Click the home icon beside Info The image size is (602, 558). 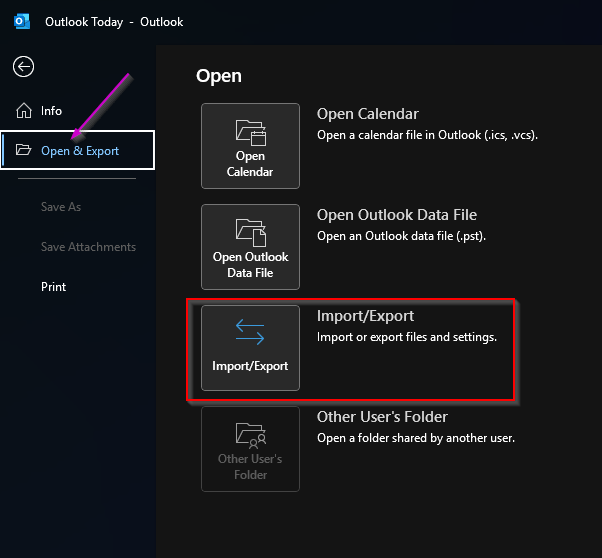point(23,111)
